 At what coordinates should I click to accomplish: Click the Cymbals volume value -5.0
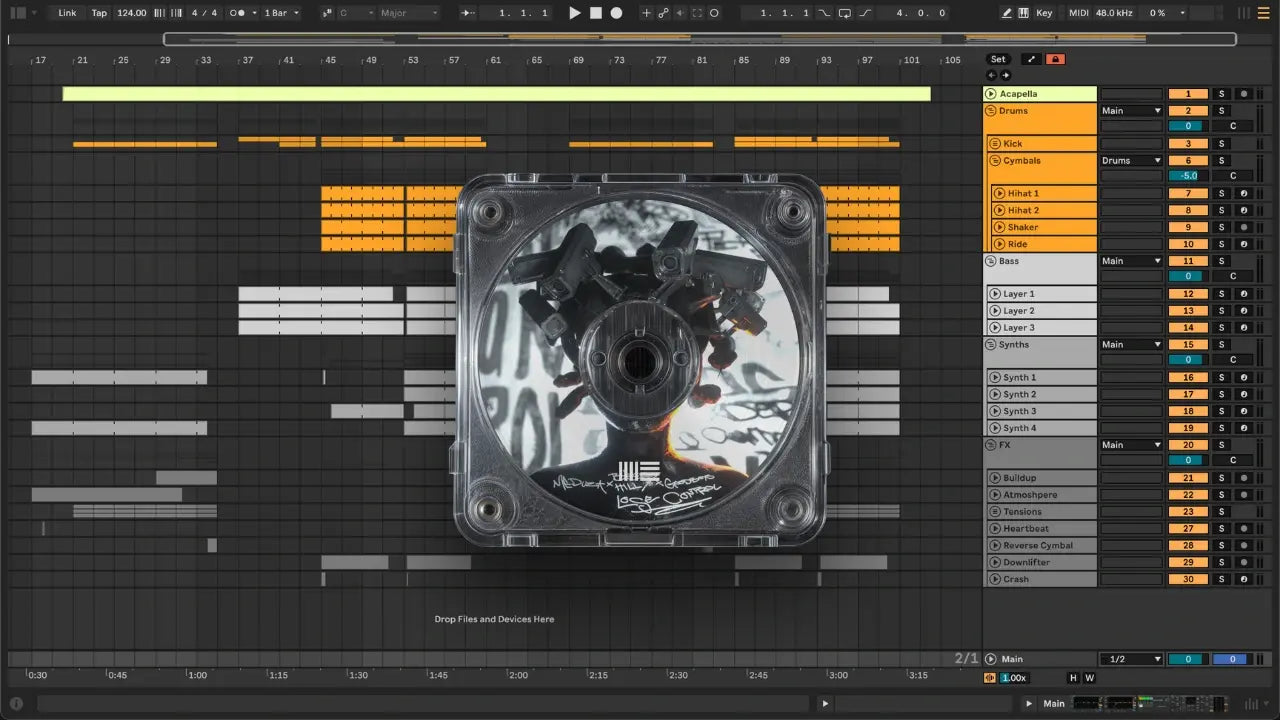[1188, 176]
